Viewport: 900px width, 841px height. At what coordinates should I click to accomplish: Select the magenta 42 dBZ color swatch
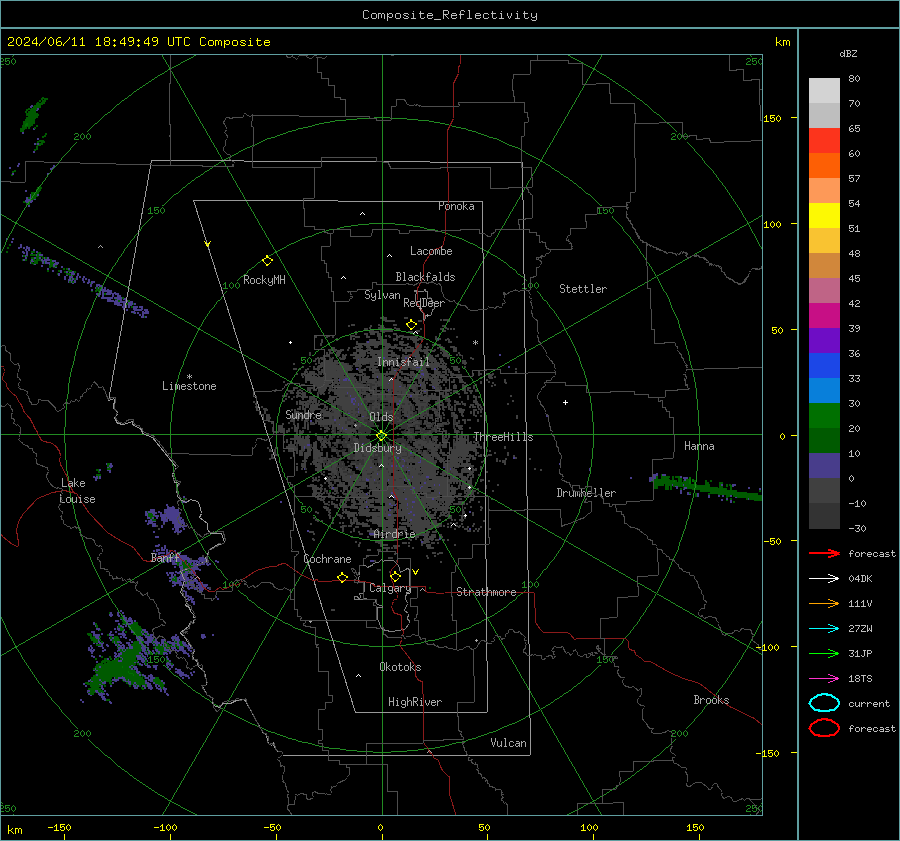[824, 315]
